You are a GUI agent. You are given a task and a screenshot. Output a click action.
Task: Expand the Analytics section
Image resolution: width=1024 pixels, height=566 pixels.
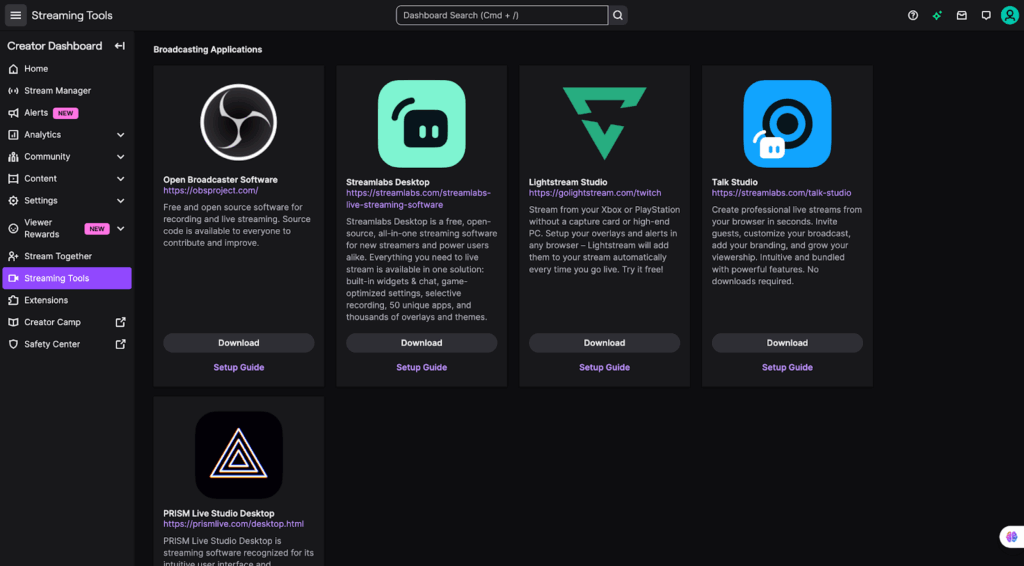pyautogui.click(x=120, y=135)
